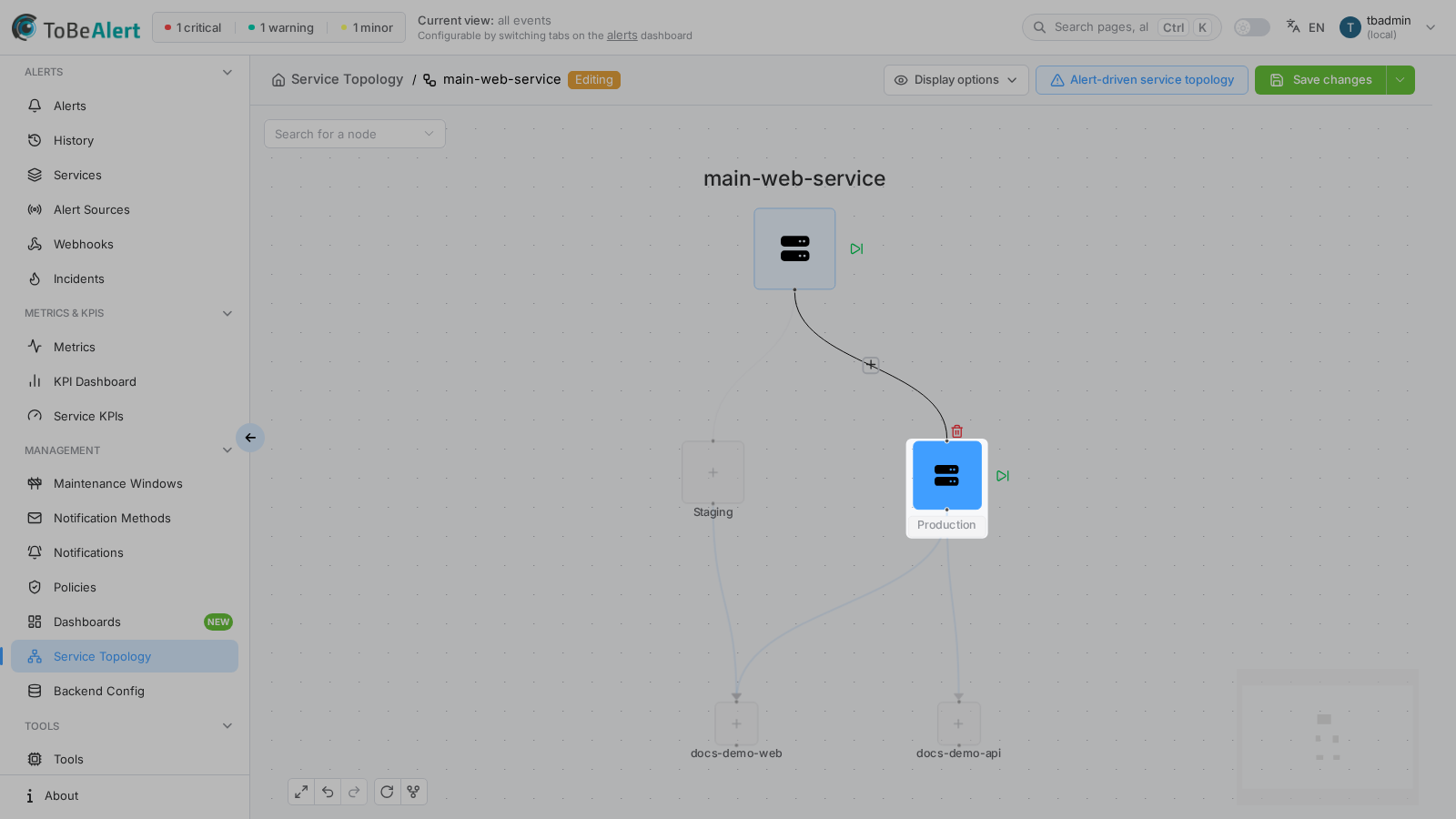Click the redo icon in bottom toolbar

pyautogui.click(x=354, y=792)
